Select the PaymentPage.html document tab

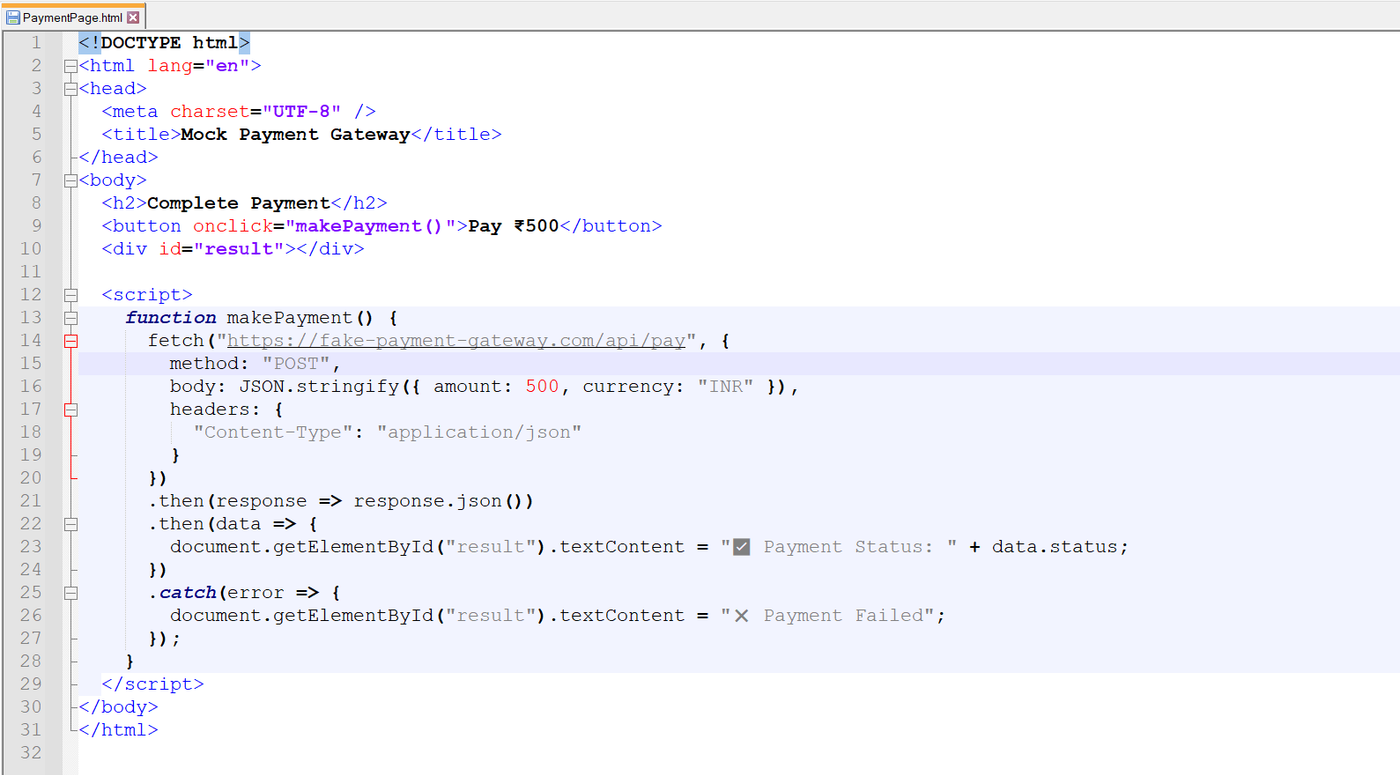point(72,18)
